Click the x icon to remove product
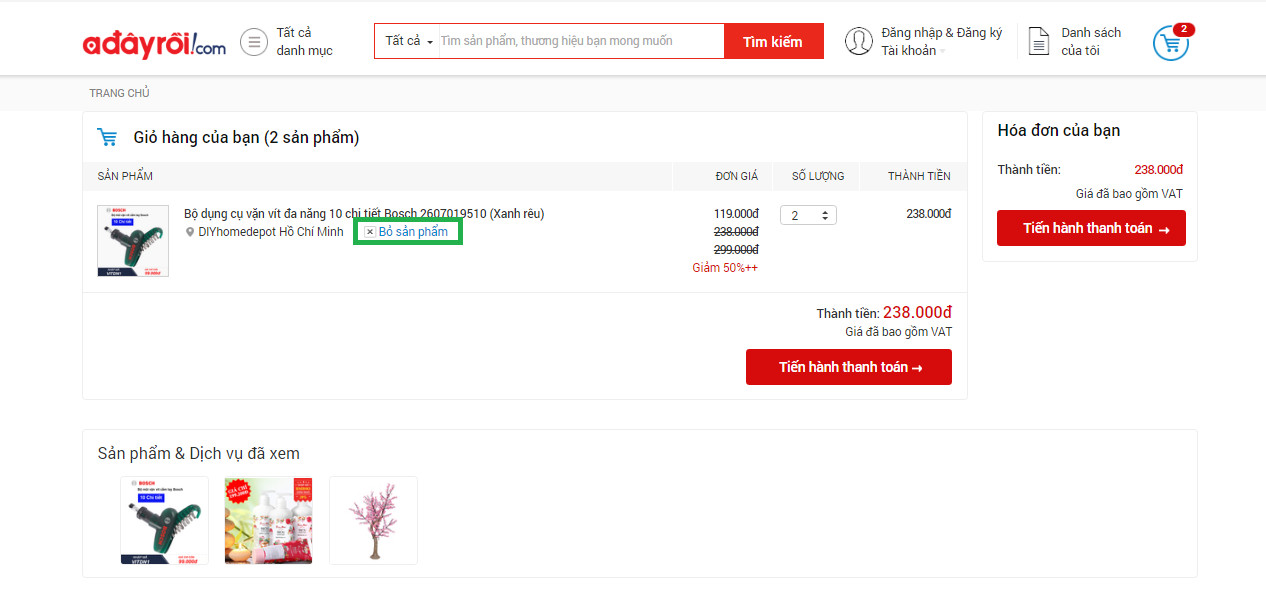Screen dimensions: 1266x596 [369, 232]
